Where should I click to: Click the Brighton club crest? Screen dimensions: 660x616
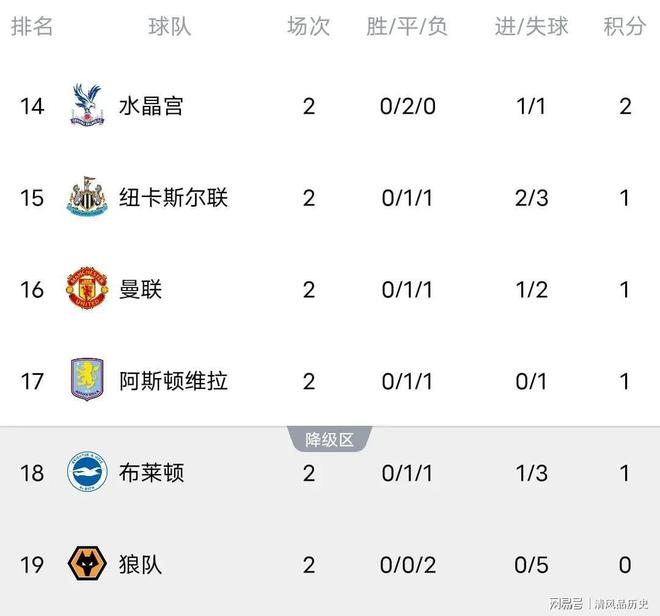87,473
